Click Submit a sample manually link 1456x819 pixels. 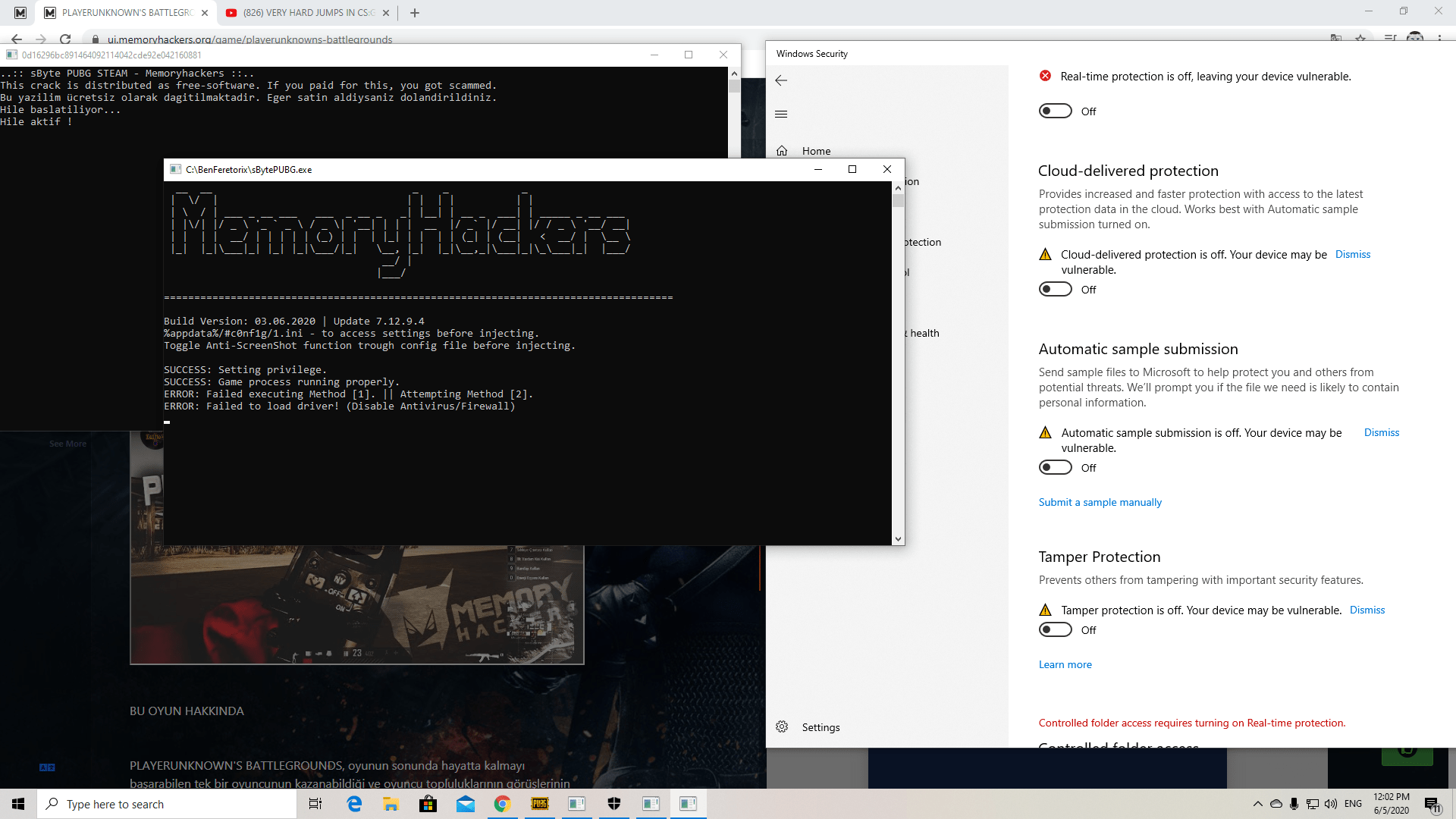point(1100,502)
